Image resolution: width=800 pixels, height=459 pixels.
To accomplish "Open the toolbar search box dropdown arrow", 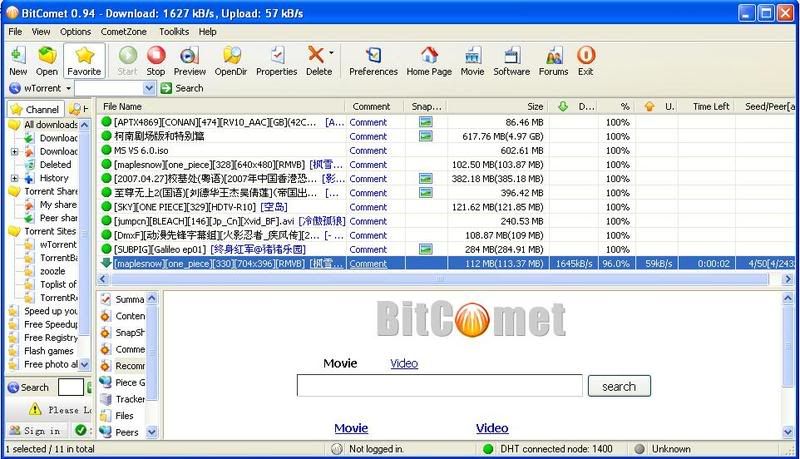I will pos(149,88).
